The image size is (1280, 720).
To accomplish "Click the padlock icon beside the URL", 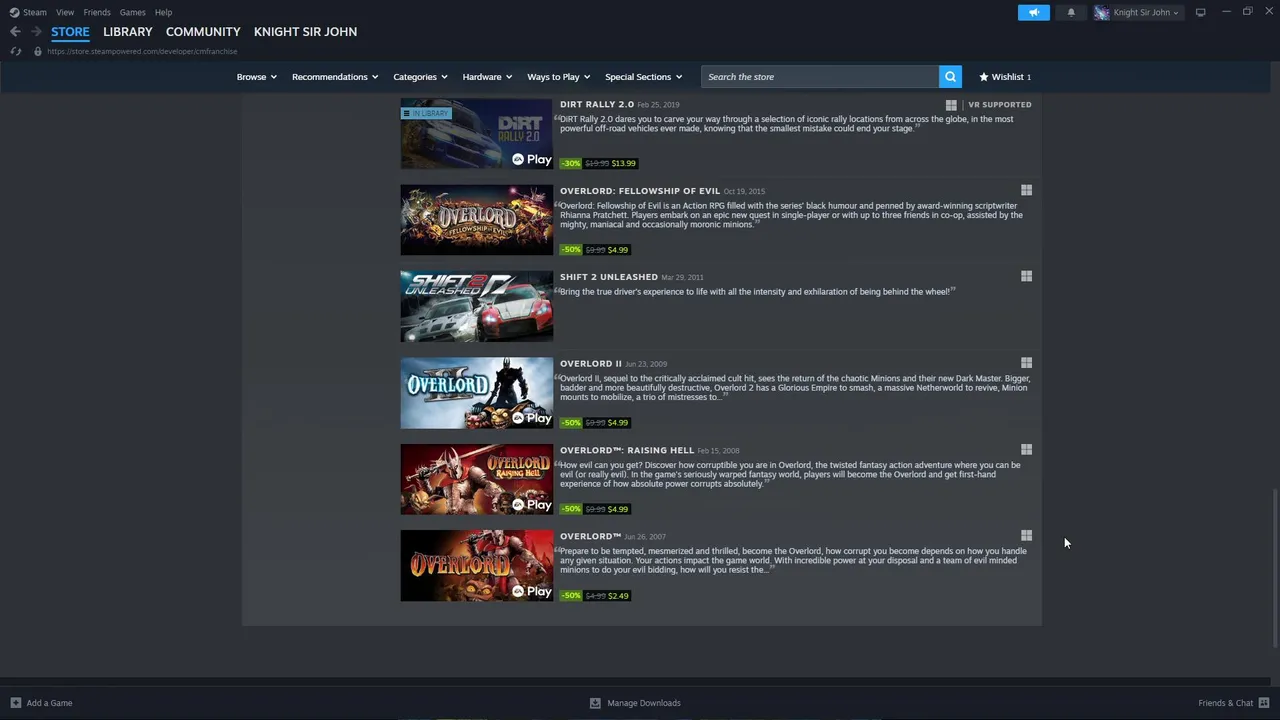I will [x=37, y=51].
